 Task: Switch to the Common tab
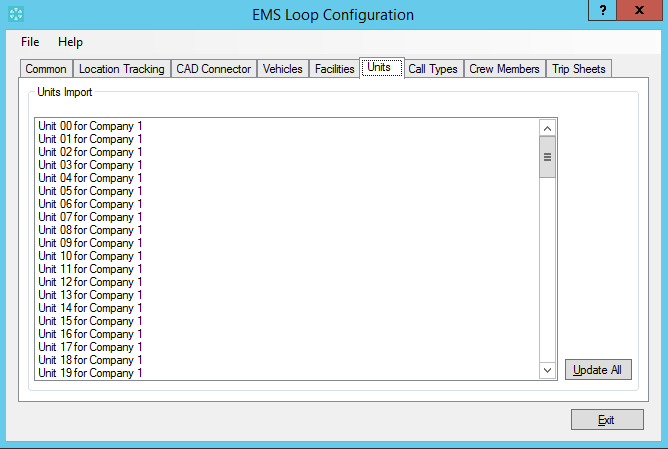coord(46,69)
